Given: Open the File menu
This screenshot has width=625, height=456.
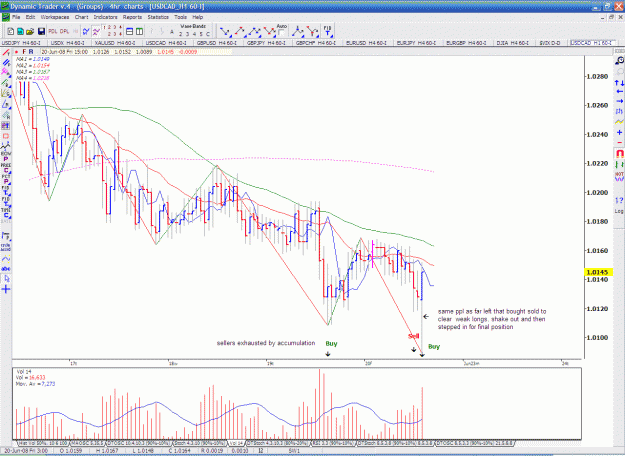Looking at the screenshot, I should 16,17.
